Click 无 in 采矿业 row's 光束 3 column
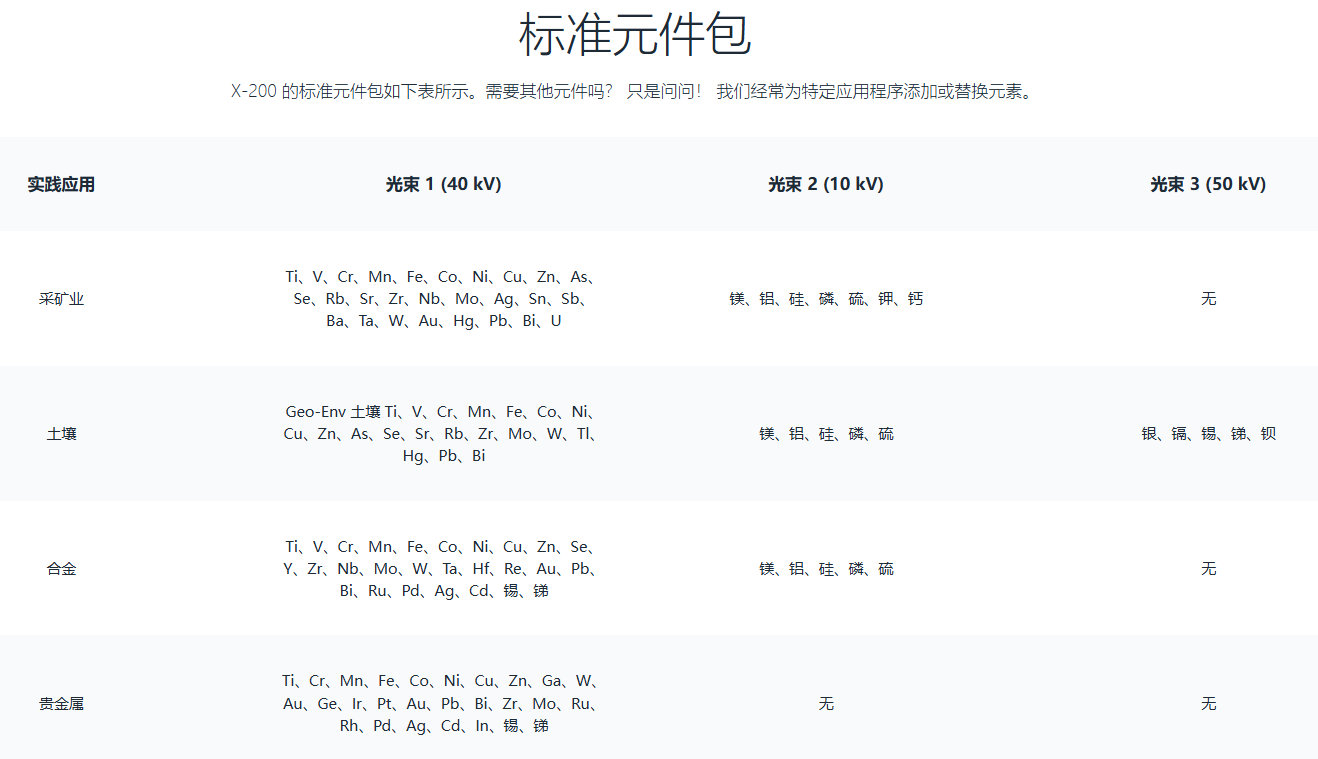 click(1208, 299)
